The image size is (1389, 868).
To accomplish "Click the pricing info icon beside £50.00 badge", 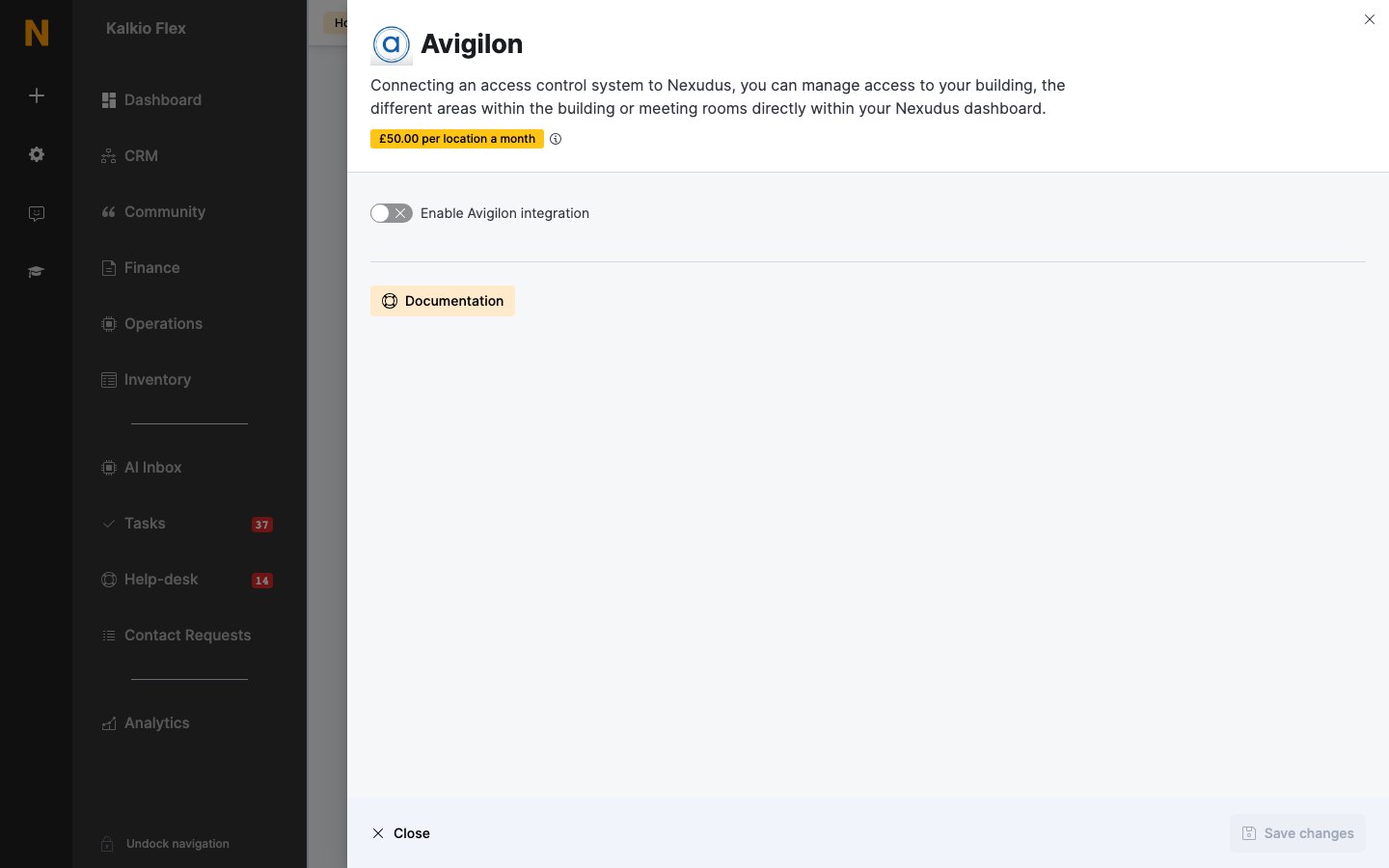I will click(556, 139).
